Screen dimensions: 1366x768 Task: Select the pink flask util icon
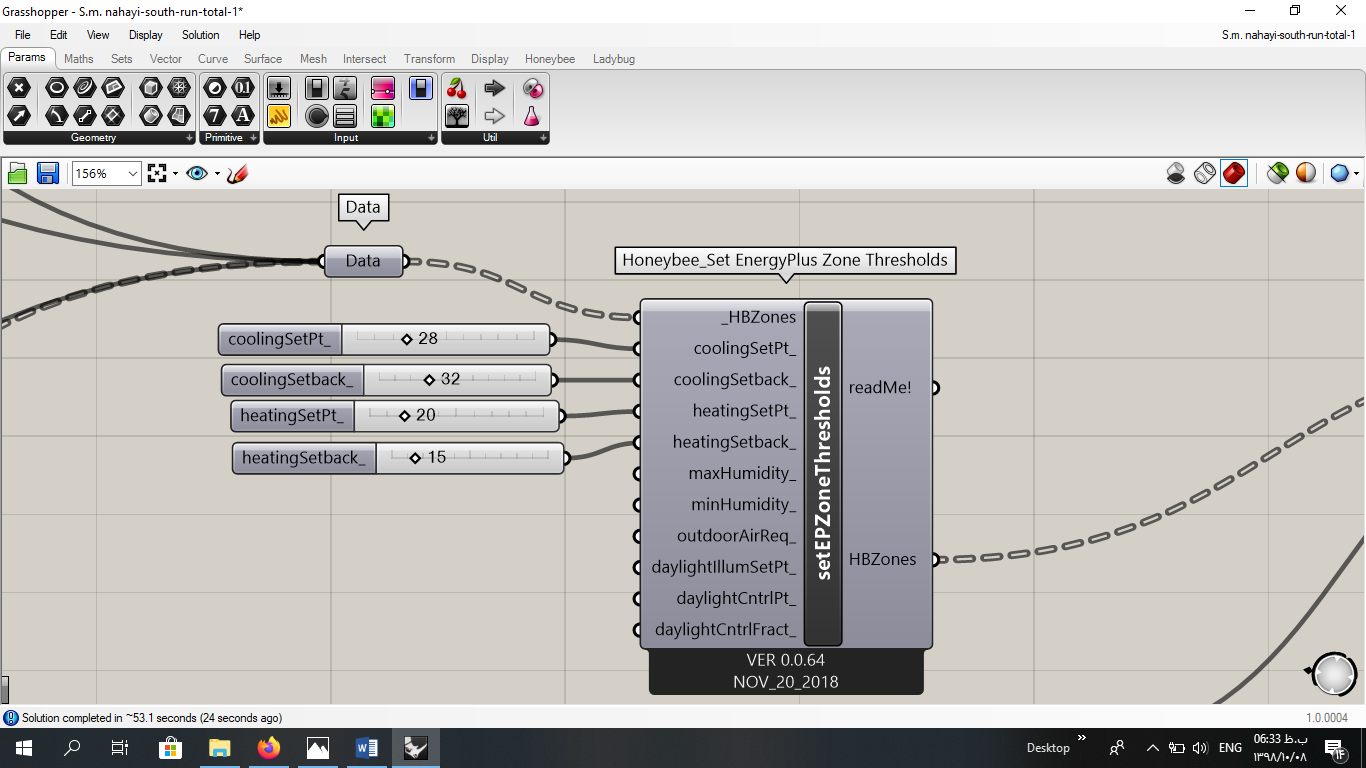532,116
